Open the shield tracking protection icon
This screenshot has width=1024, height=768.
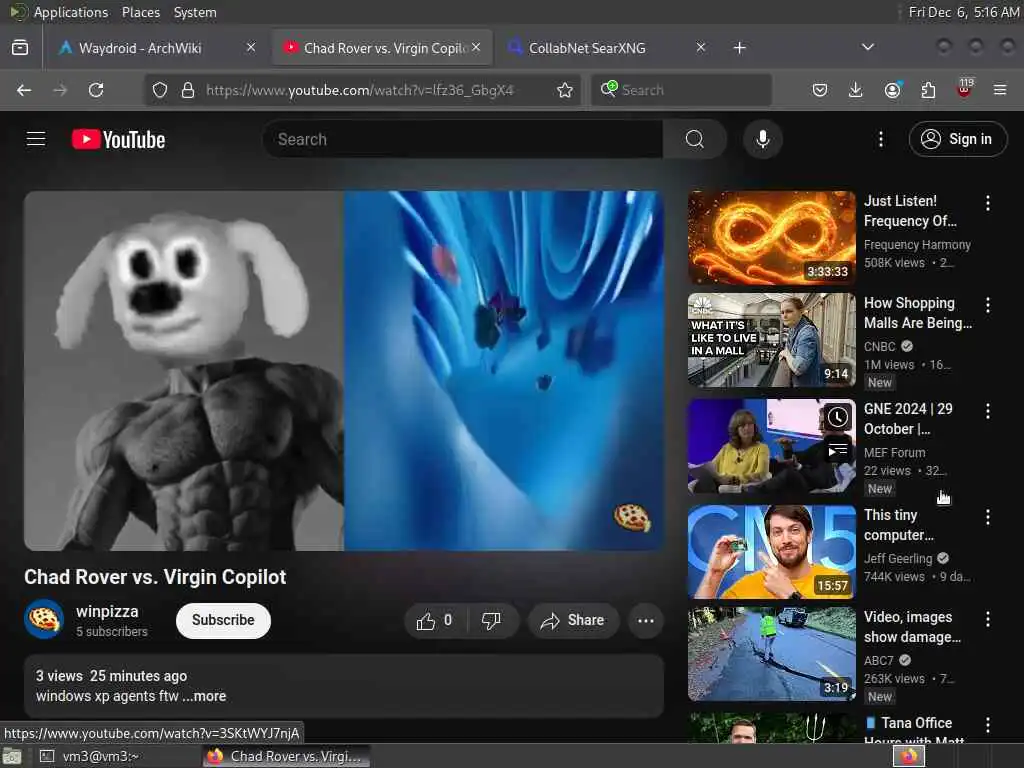[160, 90]
